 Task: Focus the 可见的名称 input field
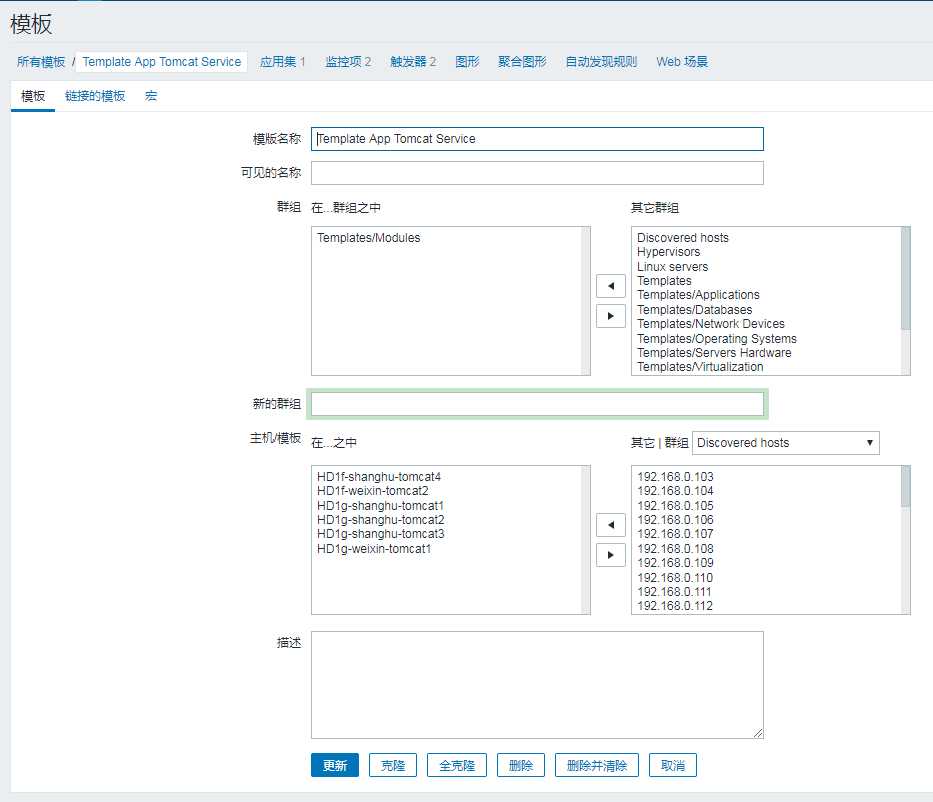pyautogui.click(x=537, y=173)
